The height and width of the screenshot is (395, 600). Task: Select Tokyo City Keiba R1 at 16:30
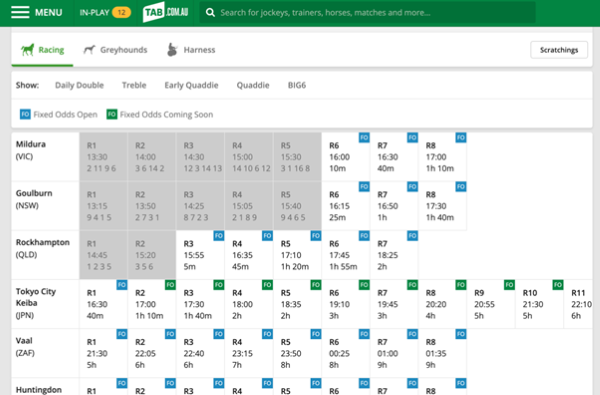(x=103, y=304)
